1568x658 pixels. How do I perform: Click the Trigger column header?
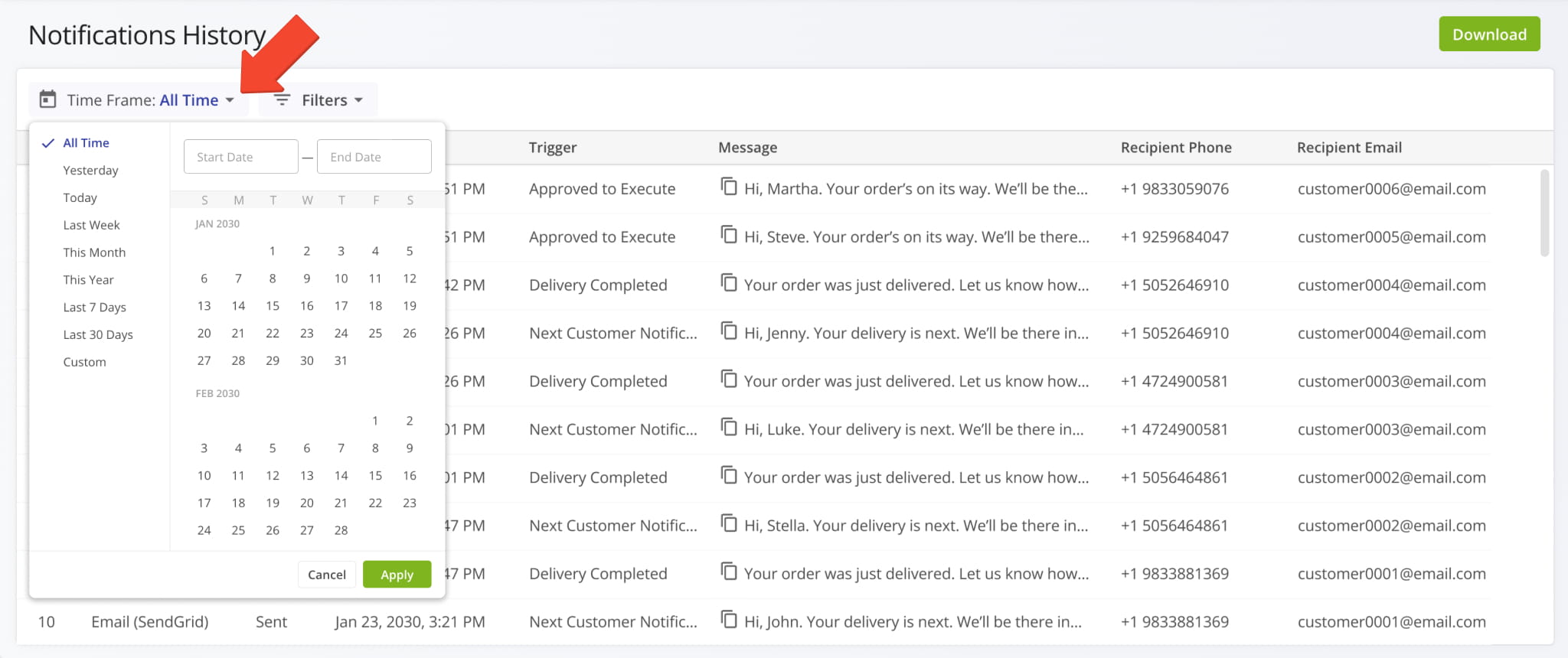pos(553,148)
